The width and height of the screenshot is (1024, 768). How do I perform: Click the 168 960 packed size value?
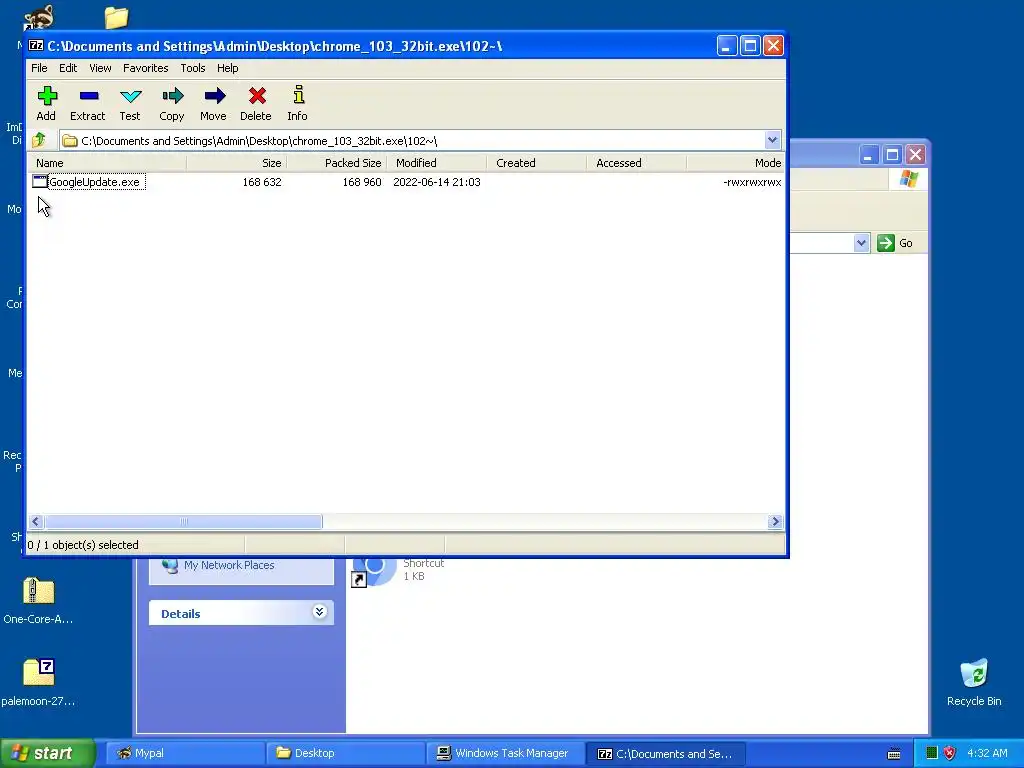click(362, 182)
